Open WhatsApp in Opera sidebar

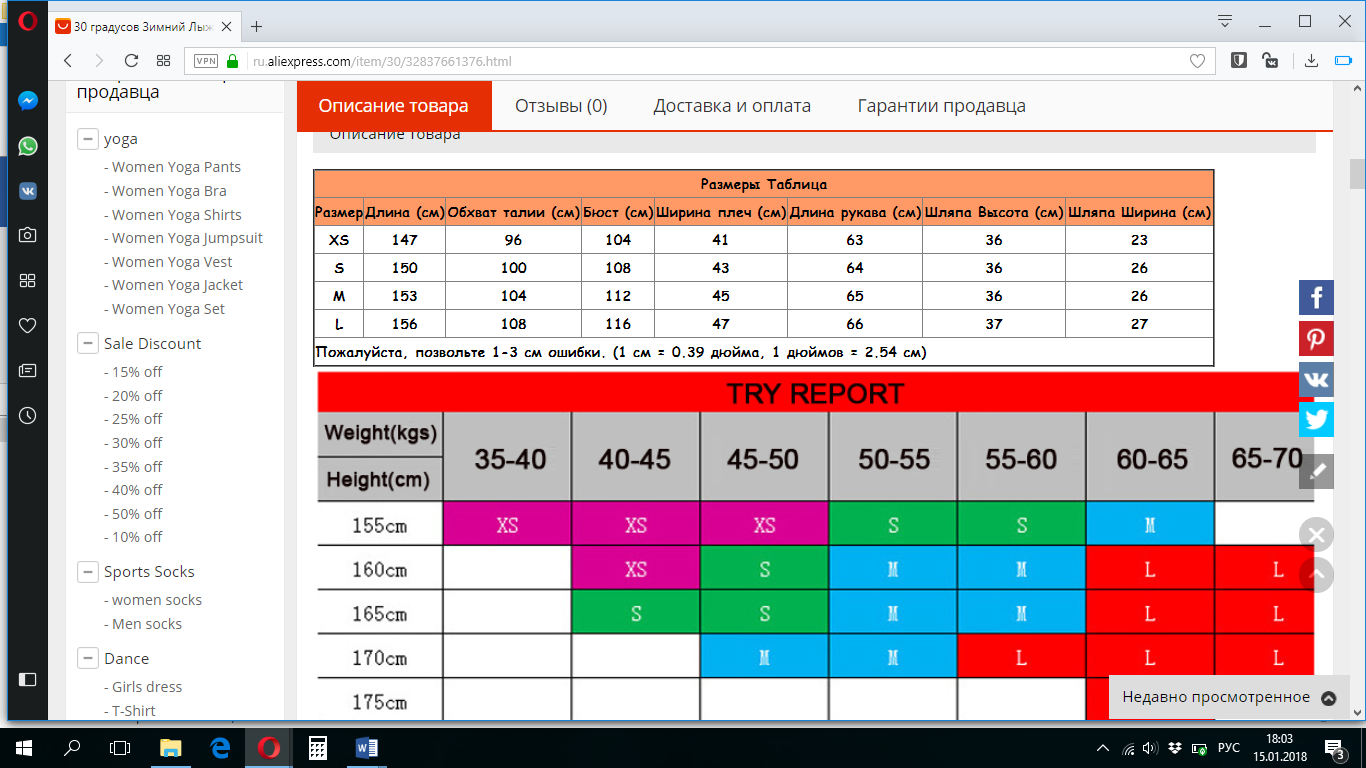coord(27,146)
